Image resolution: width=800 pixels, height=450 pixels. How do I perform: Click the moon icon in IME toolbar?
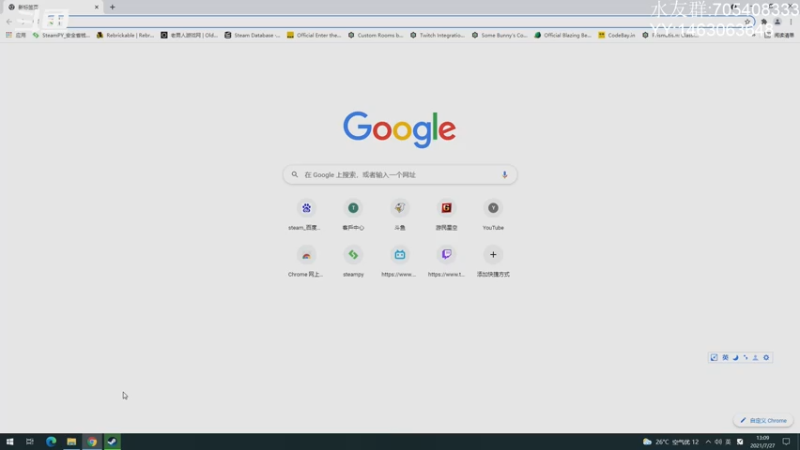pyautogui.click(x=736, y=358)
